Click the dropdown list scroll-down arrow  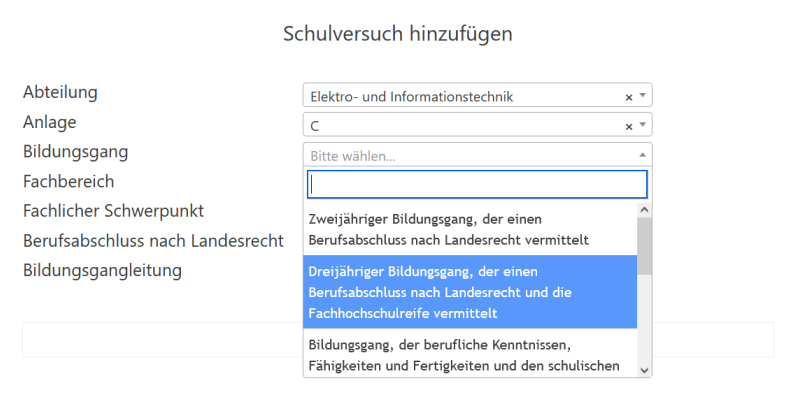point(644,370)
